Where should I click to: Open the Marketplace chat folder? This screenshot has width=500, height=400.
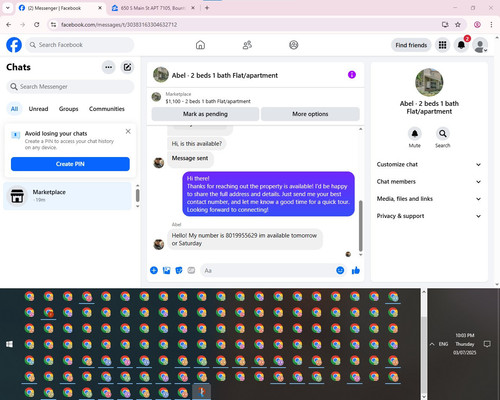coord(67,196)
